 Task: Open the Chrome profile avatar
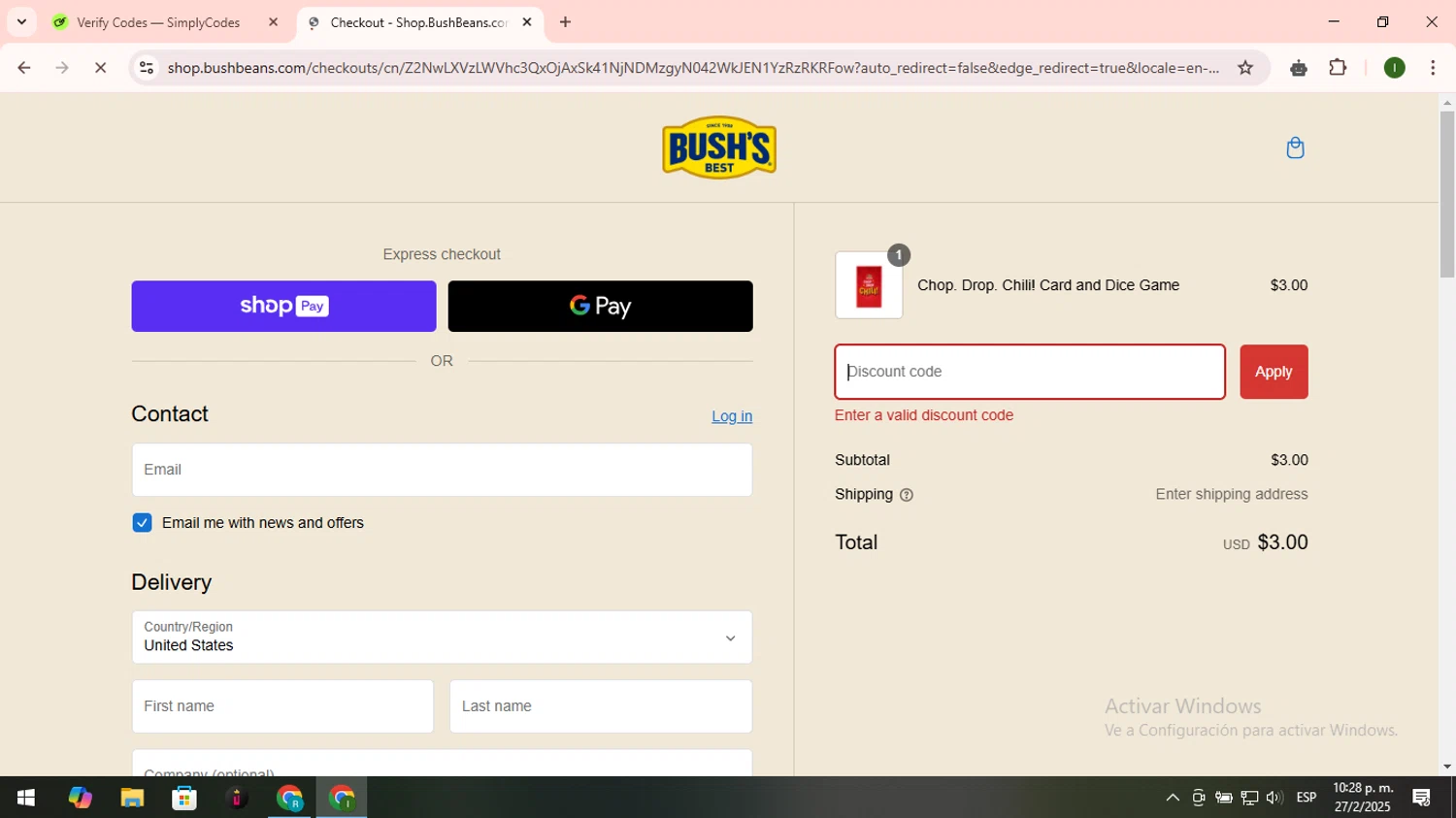tap(1394, 68)
